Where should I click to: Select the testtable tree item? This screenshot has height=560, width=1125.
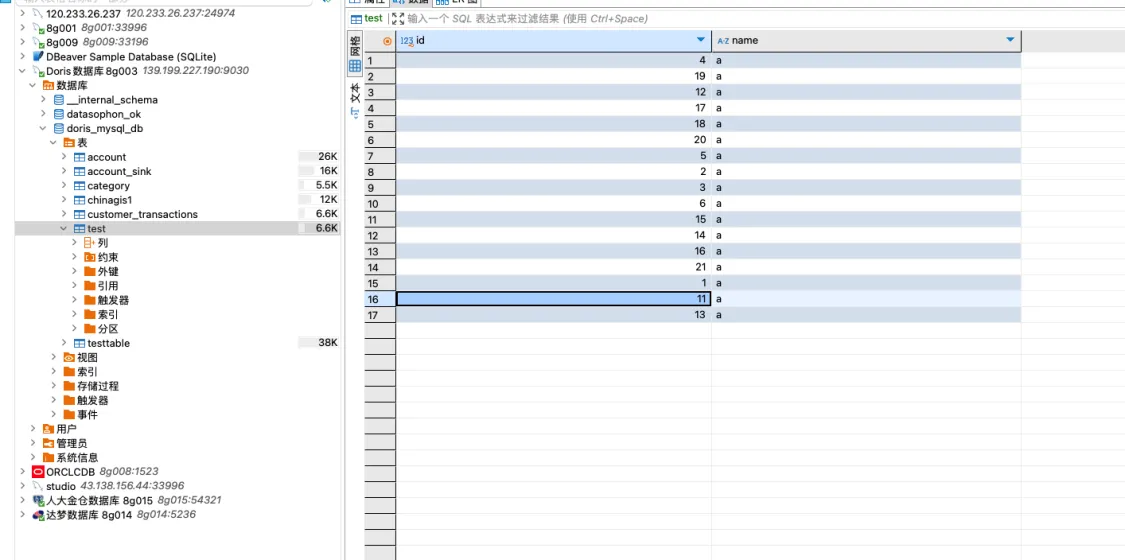pyautogui.click(x=108, y=343)
